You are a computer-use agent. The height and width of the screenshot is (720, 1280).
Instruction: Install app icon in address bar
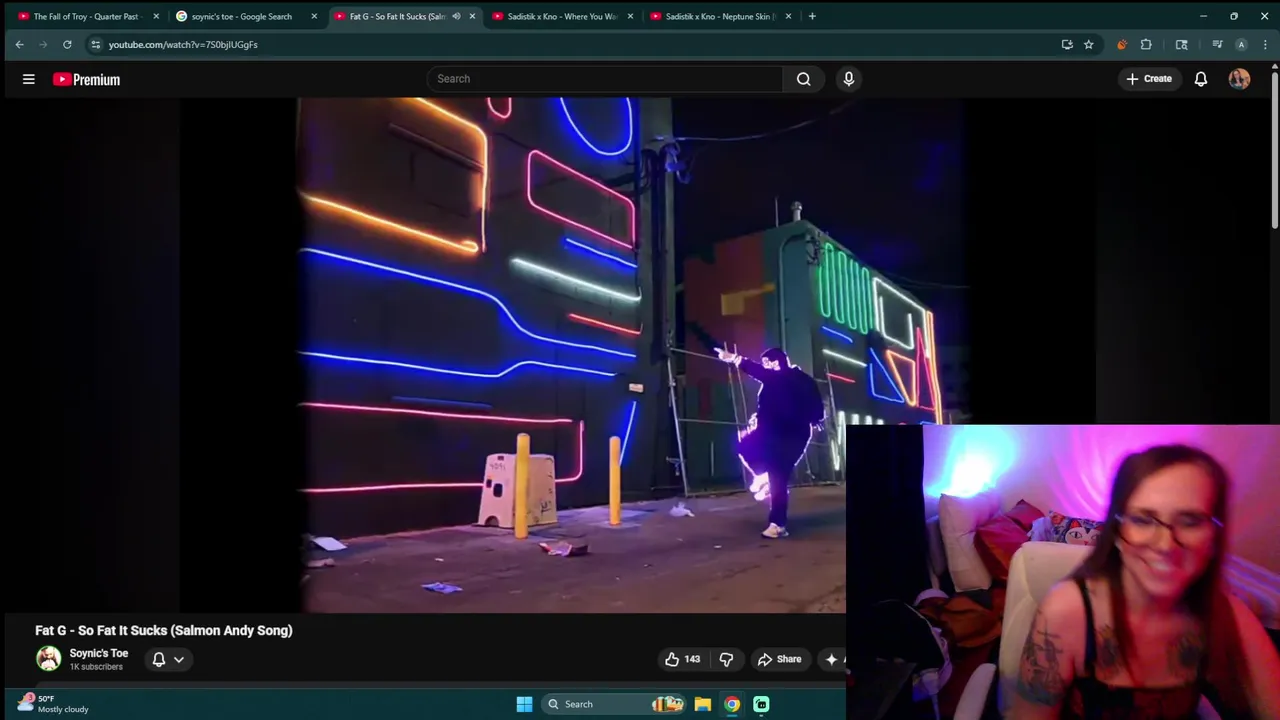click(x=1067, y=44)
